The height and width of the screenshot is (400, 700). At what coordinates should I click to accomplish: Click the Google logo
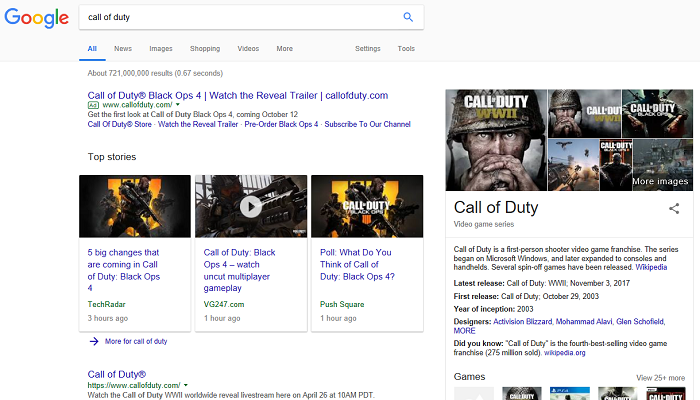(x=37, y=18)
